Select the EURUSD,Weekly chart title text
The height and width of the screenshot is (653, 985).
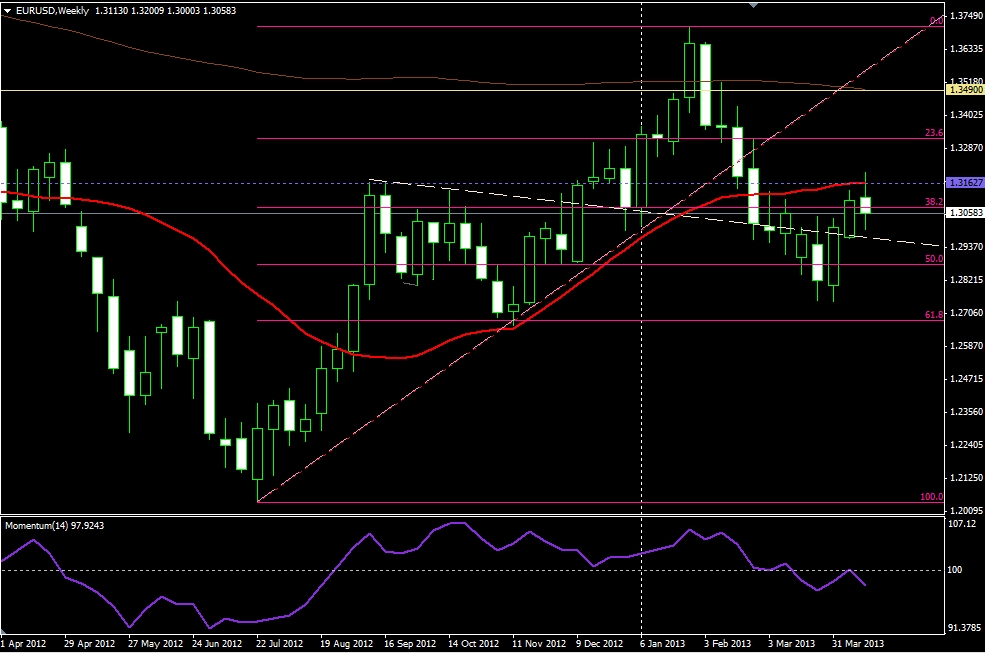click(52, 10)
